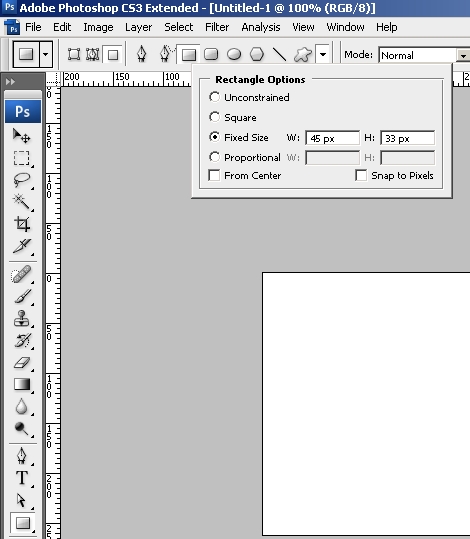Screen dimensions: 470x539
Task: Choose Custom Shape tool in options bar
Action: click(x=303, y=54)
